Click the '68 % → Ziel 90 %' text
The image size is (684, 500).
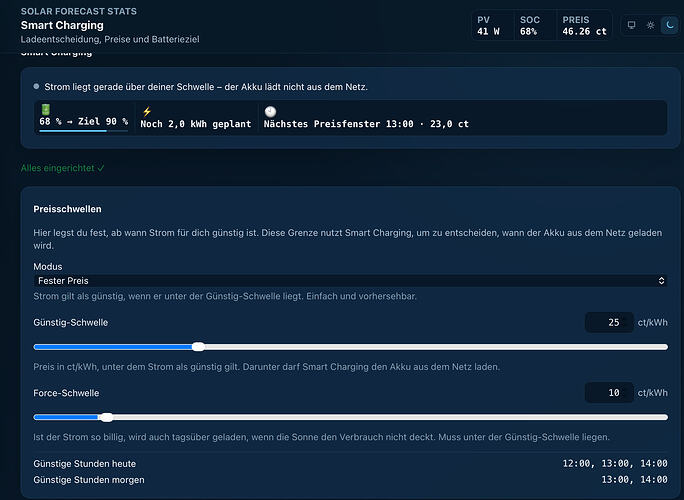click(83, 121)
